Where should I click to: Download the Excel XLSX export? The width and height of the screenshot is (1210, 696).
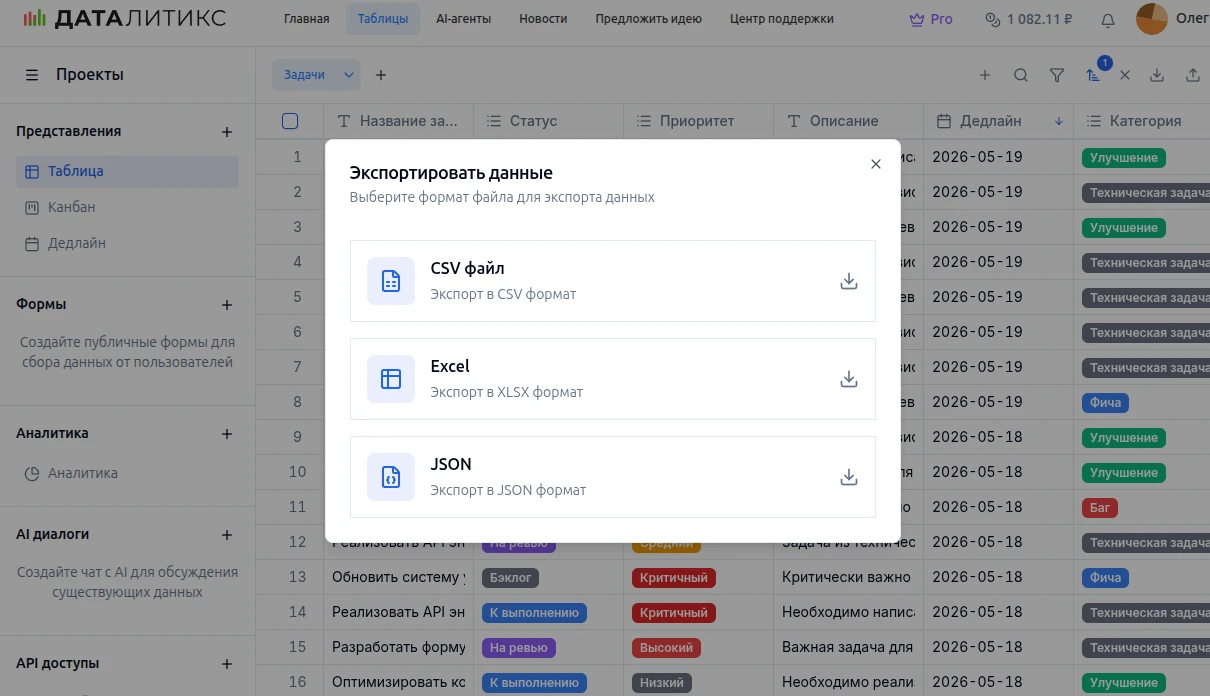pos(848,379)
